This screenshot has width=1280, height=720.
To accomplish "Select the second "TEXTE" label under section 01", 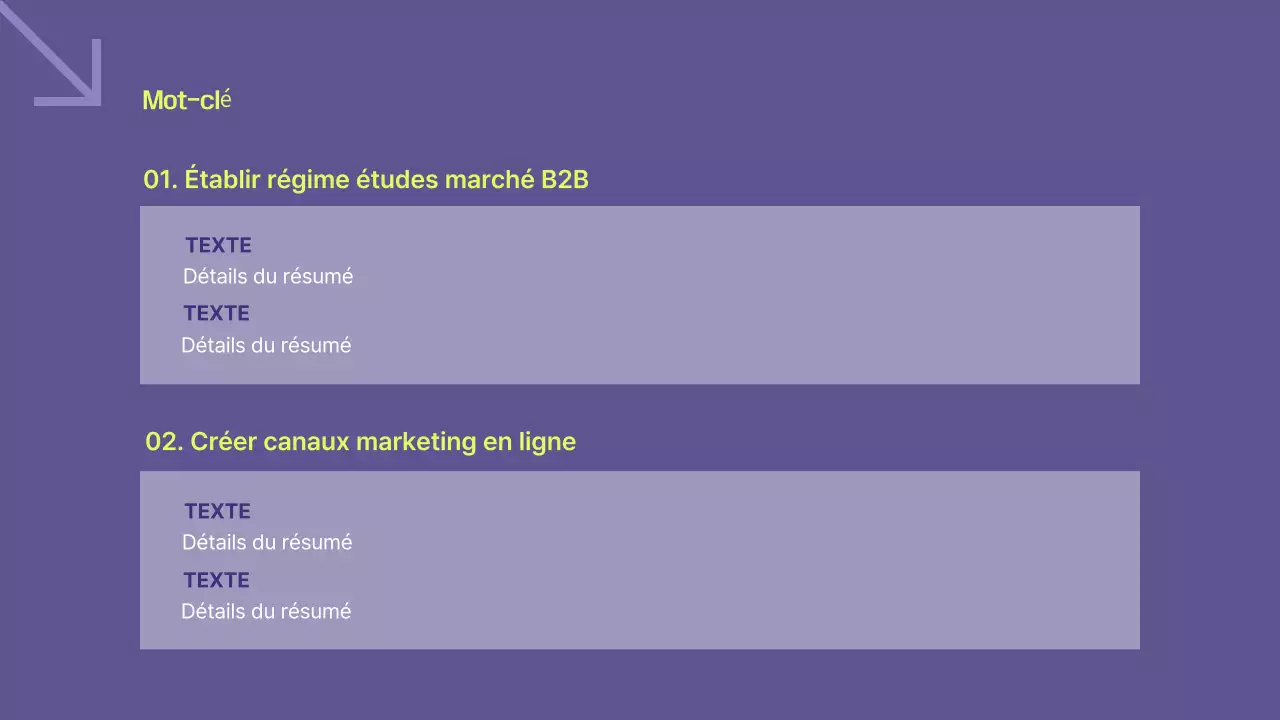I will pyautogui.click(x=216, y=314).
